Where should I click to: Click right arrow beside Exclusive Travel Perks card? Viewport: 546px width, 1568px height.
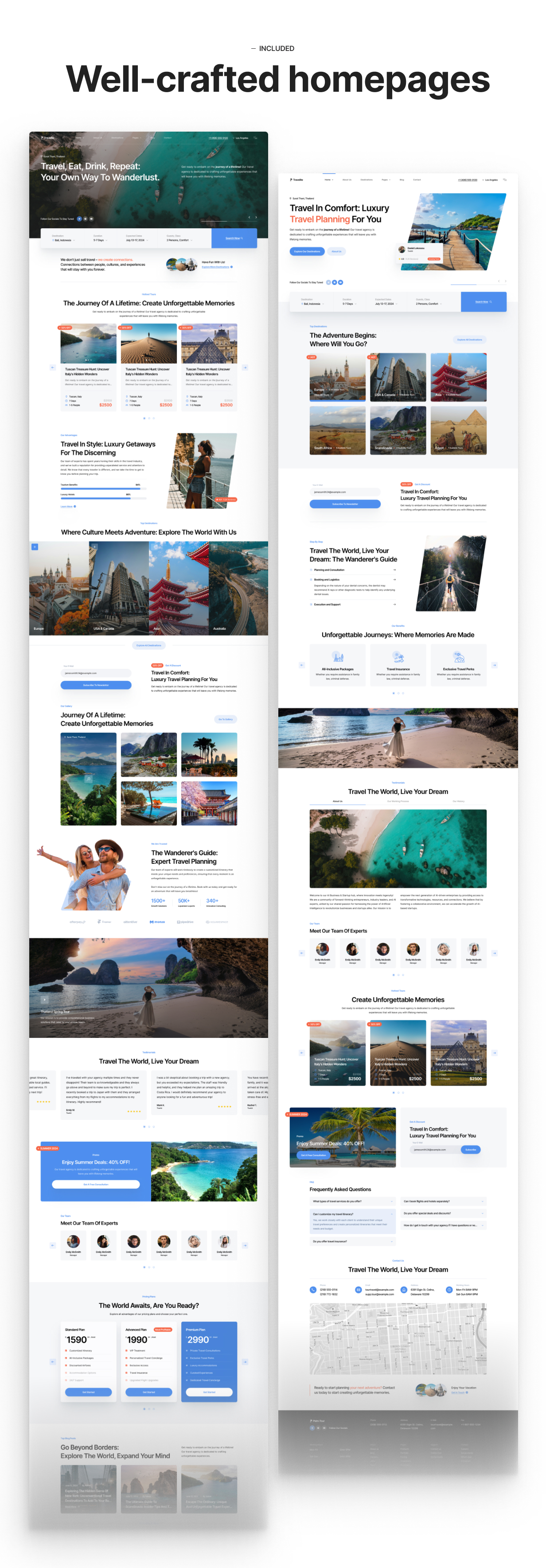click(x=494, y=665)
